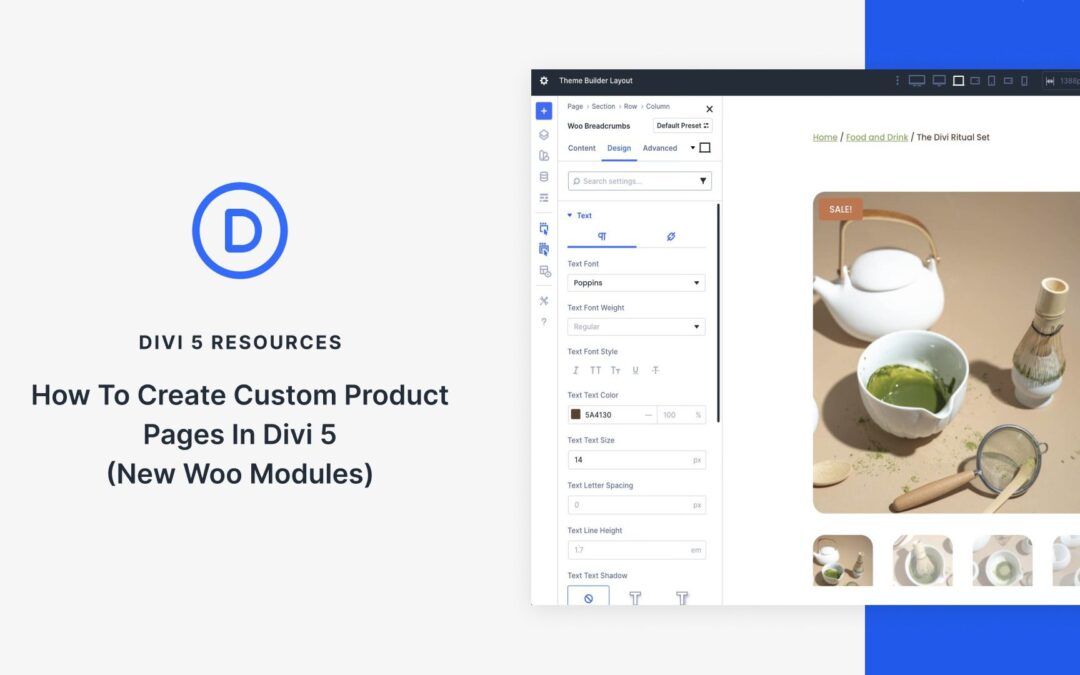Image resolution: width=1080 pixels, height=675 pixels.
Task: Open the Text Font Weight dropdown
Action: pos(636,326)
